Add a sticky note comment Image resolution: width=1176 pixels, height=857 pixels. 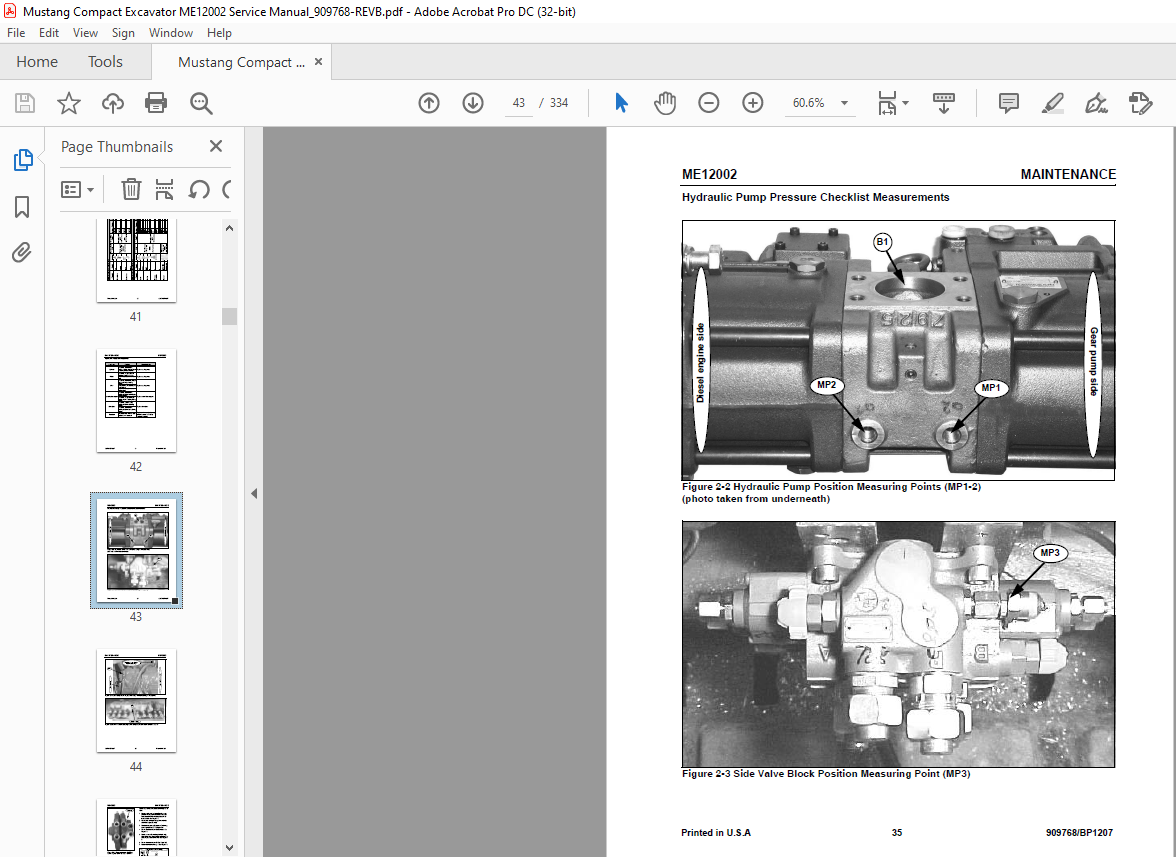1009,103
